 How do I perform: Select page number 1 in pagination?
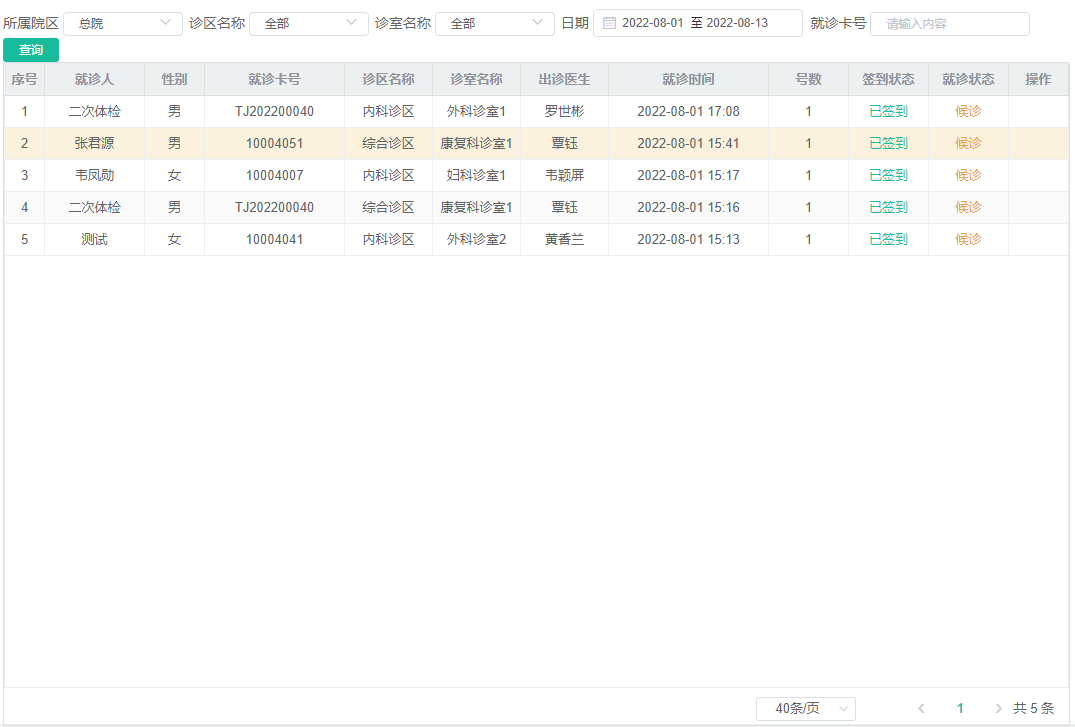click(x=960, y=708)
